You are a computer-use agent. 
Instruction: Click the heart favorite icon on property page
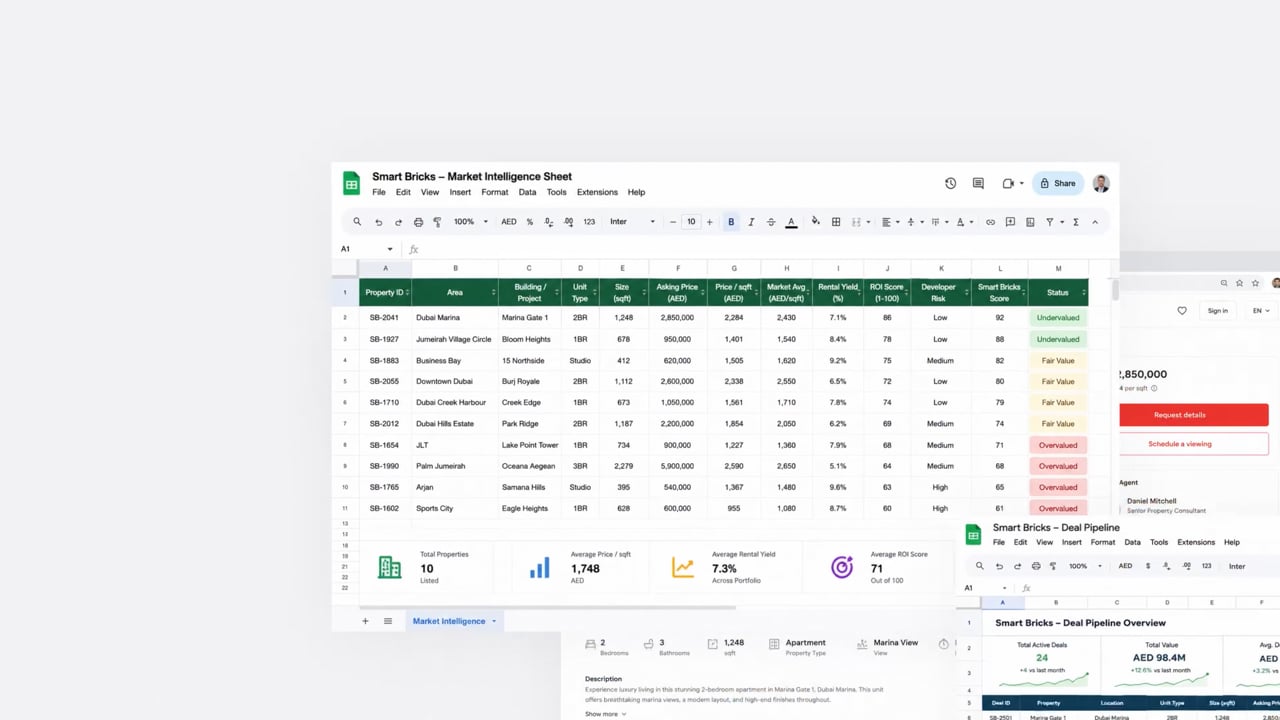[x=1182, y=311]
